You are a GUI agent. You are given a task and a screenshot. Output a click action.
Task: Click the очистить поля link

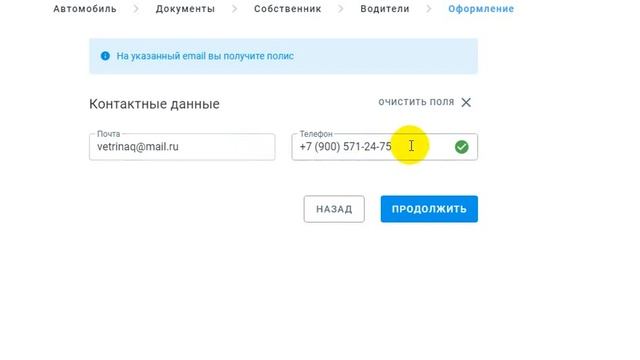tap(416, 102)
